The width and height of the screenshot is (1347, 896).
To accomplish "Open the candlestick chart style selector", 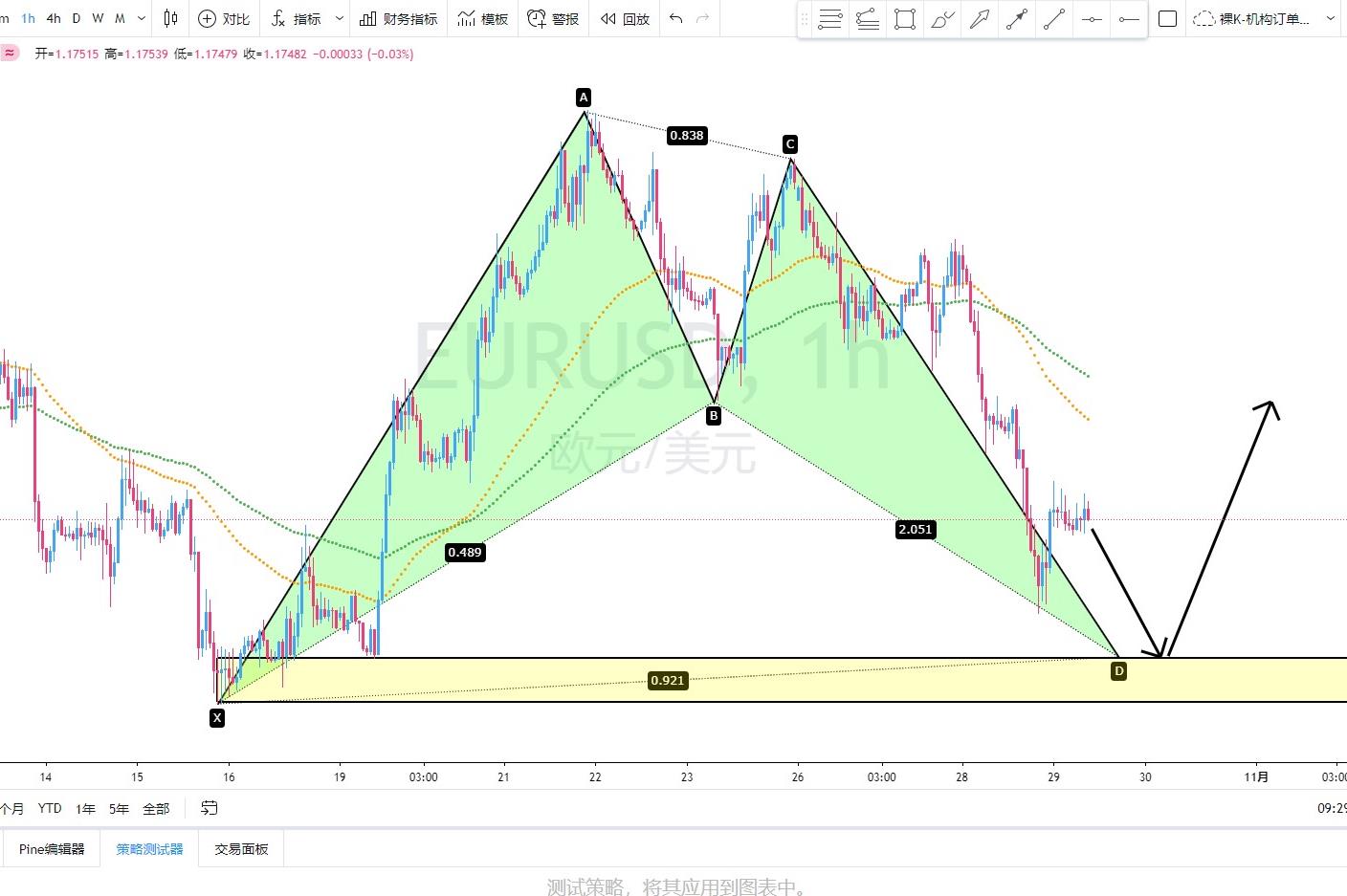I will click(x=170, y=18).
